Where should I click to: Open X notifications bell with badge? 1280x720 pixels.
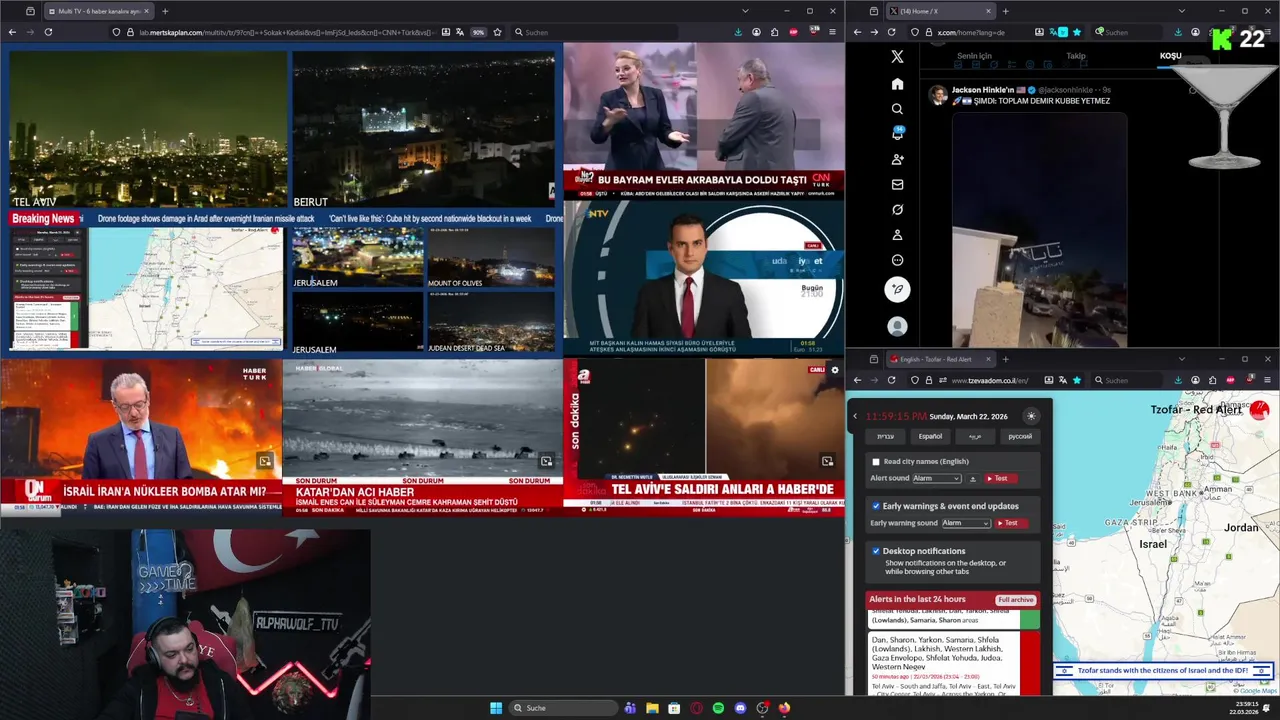pyautogui.click(x=897, y=134)
